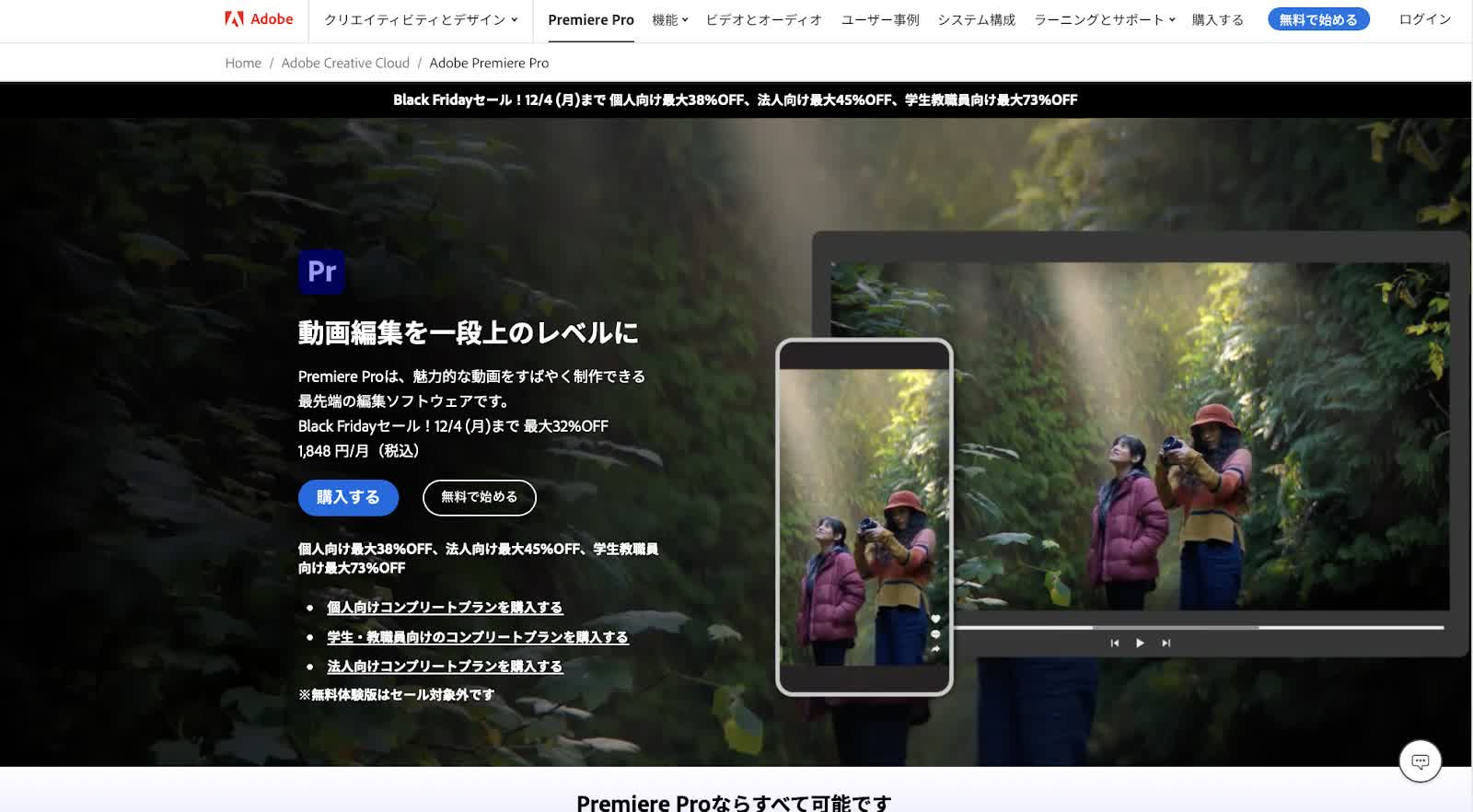Open 個人向けコンプリートプランを購入する link
Screen dimensions: 1473x812
(445, 608)
